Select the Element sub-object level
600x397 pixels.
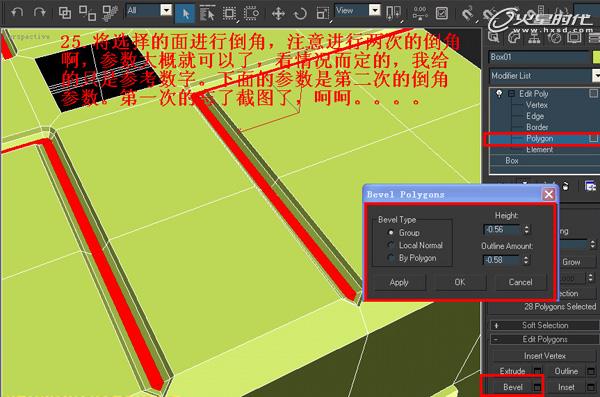[x=539, y=149]
